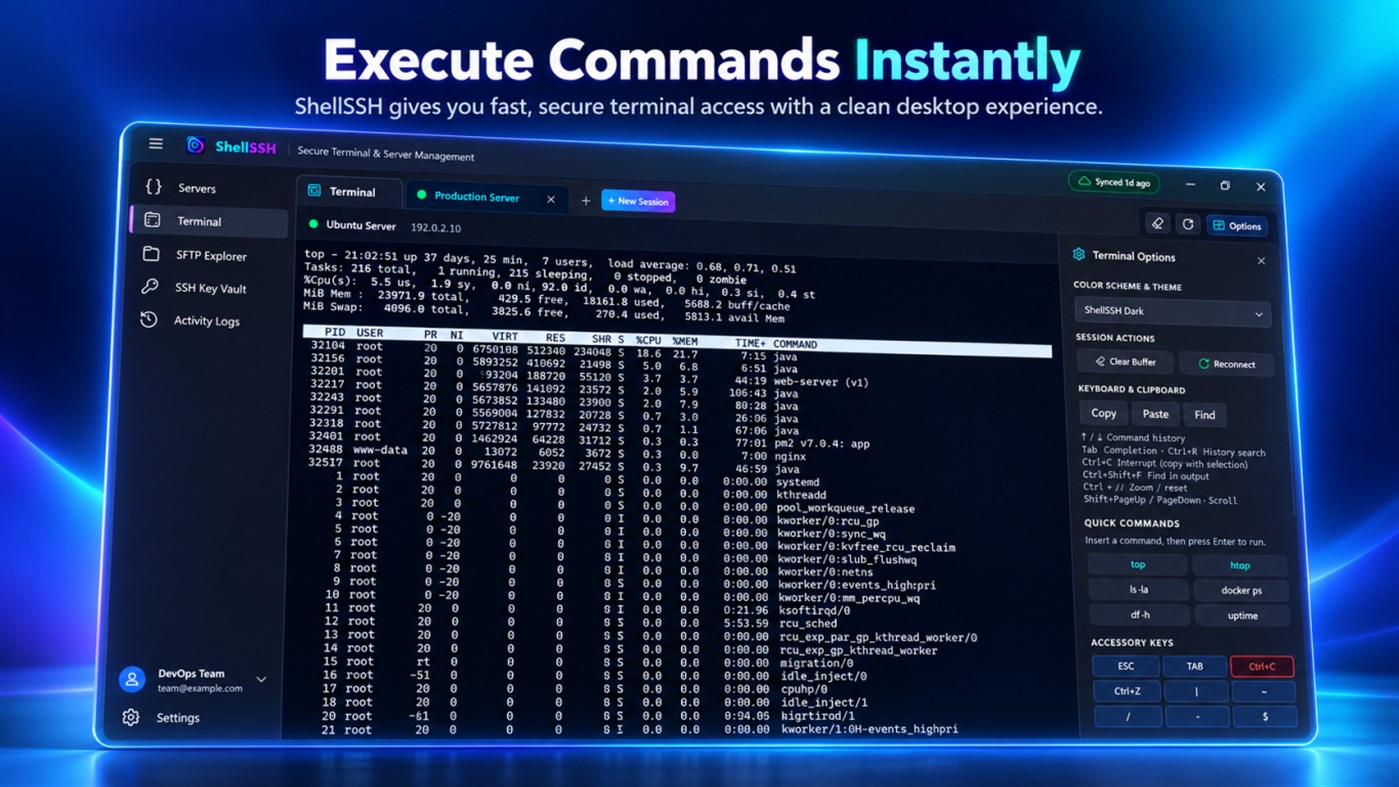Send the Ctrl+C accessory key

(x=1262, y=667)
